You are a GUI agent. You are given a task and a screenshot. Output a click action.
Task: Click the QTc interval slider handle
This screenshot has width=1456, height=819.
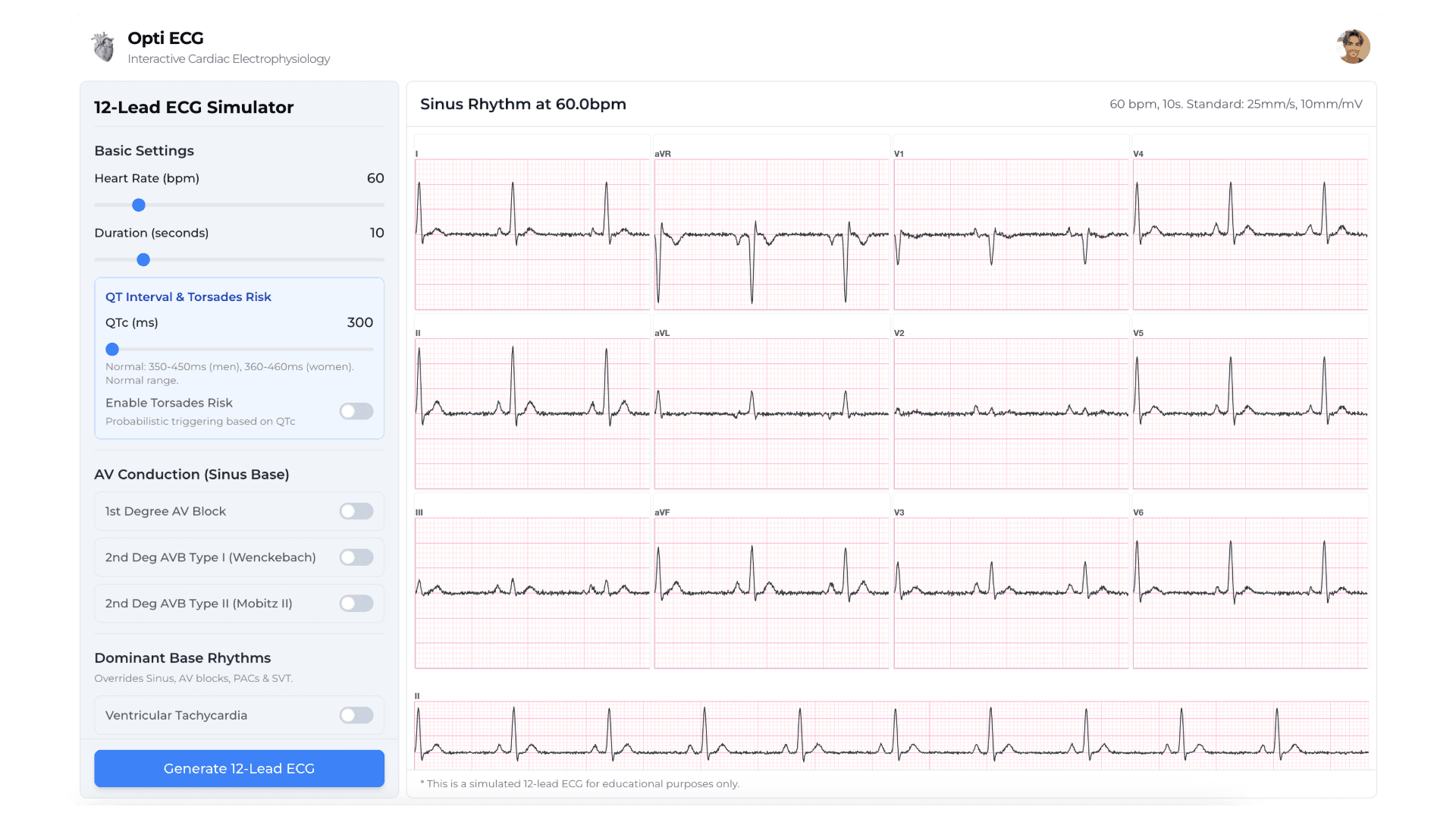tap(112, 350)
